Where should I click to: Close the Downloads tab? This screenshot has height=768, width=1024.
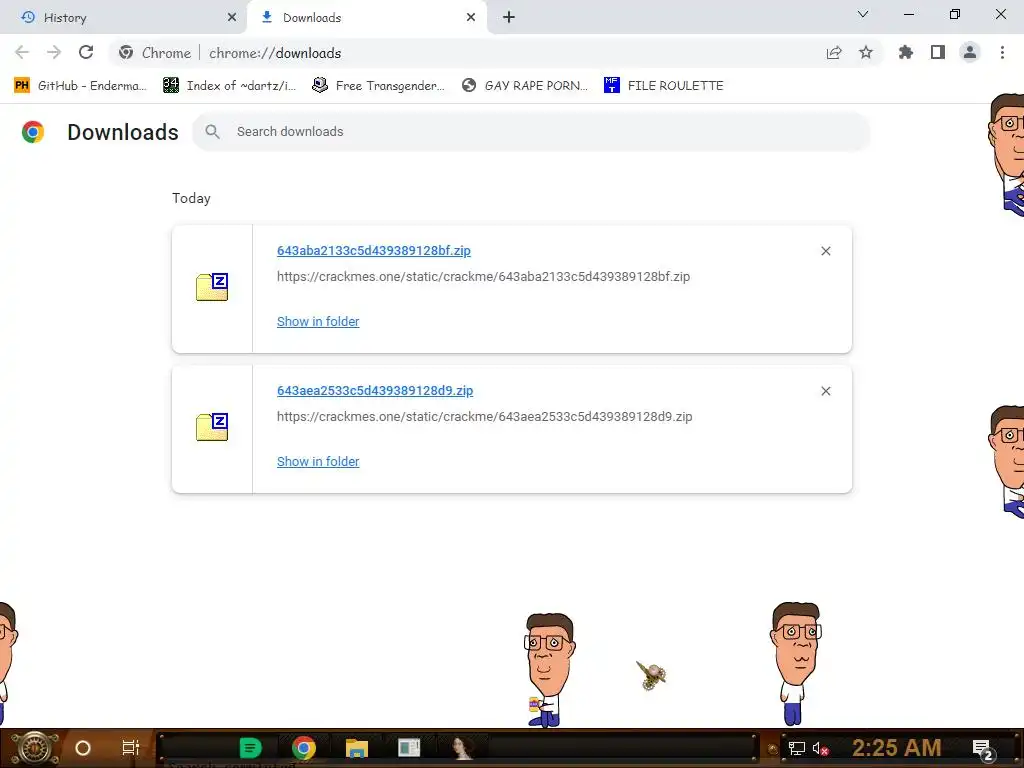(471, 18)
